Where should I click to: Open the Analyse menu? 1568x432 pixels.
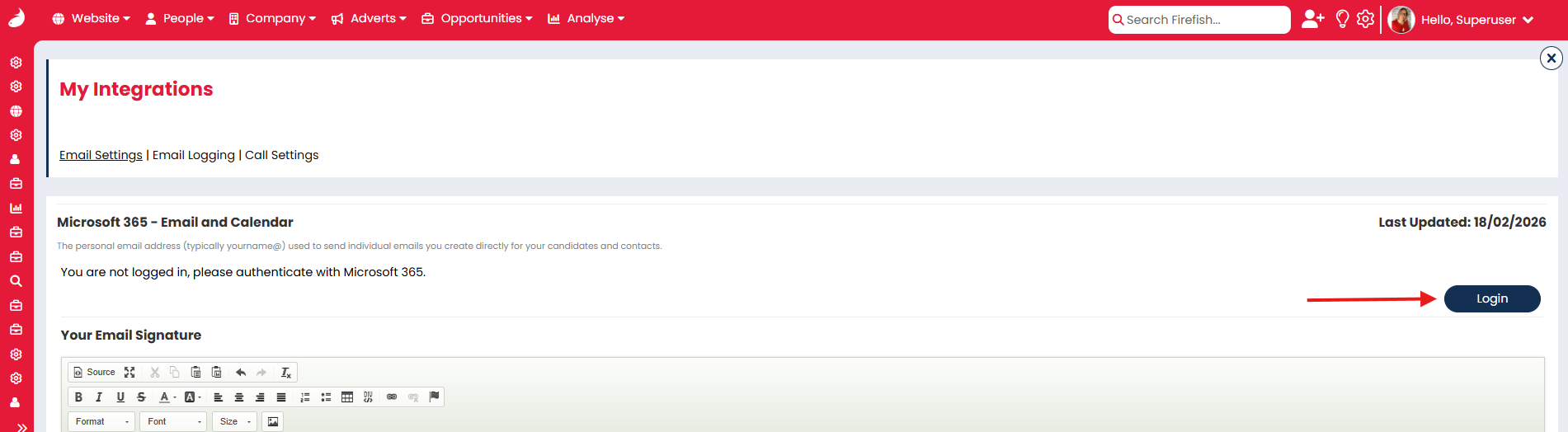click(586, 18)
